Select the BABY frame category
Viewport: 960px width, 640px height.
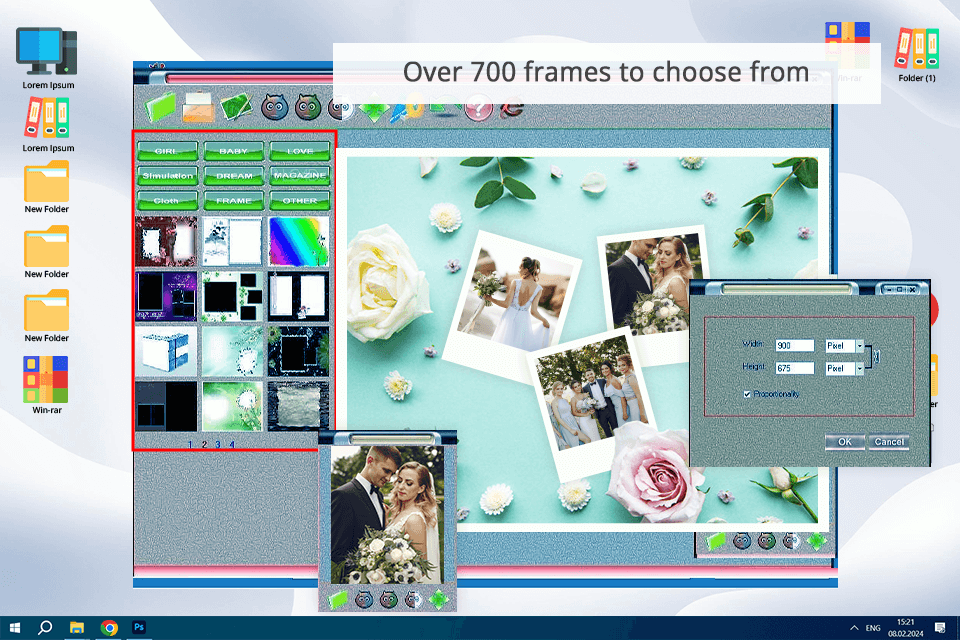tap(233, 151)
